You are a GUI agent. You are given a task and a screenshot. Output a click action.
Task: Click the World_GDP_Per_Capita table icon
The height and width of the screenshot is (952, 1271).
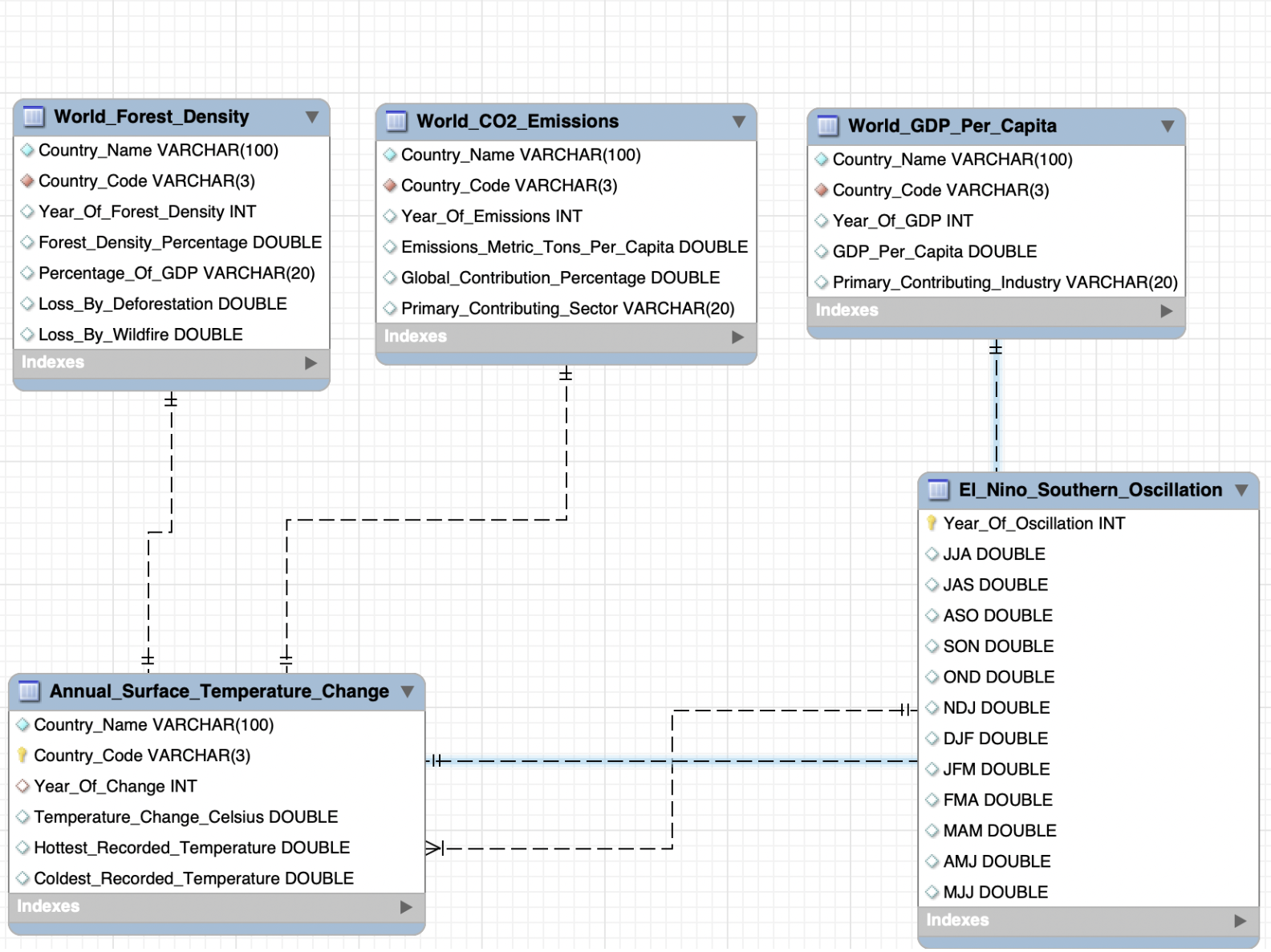[x=827, y=126]
